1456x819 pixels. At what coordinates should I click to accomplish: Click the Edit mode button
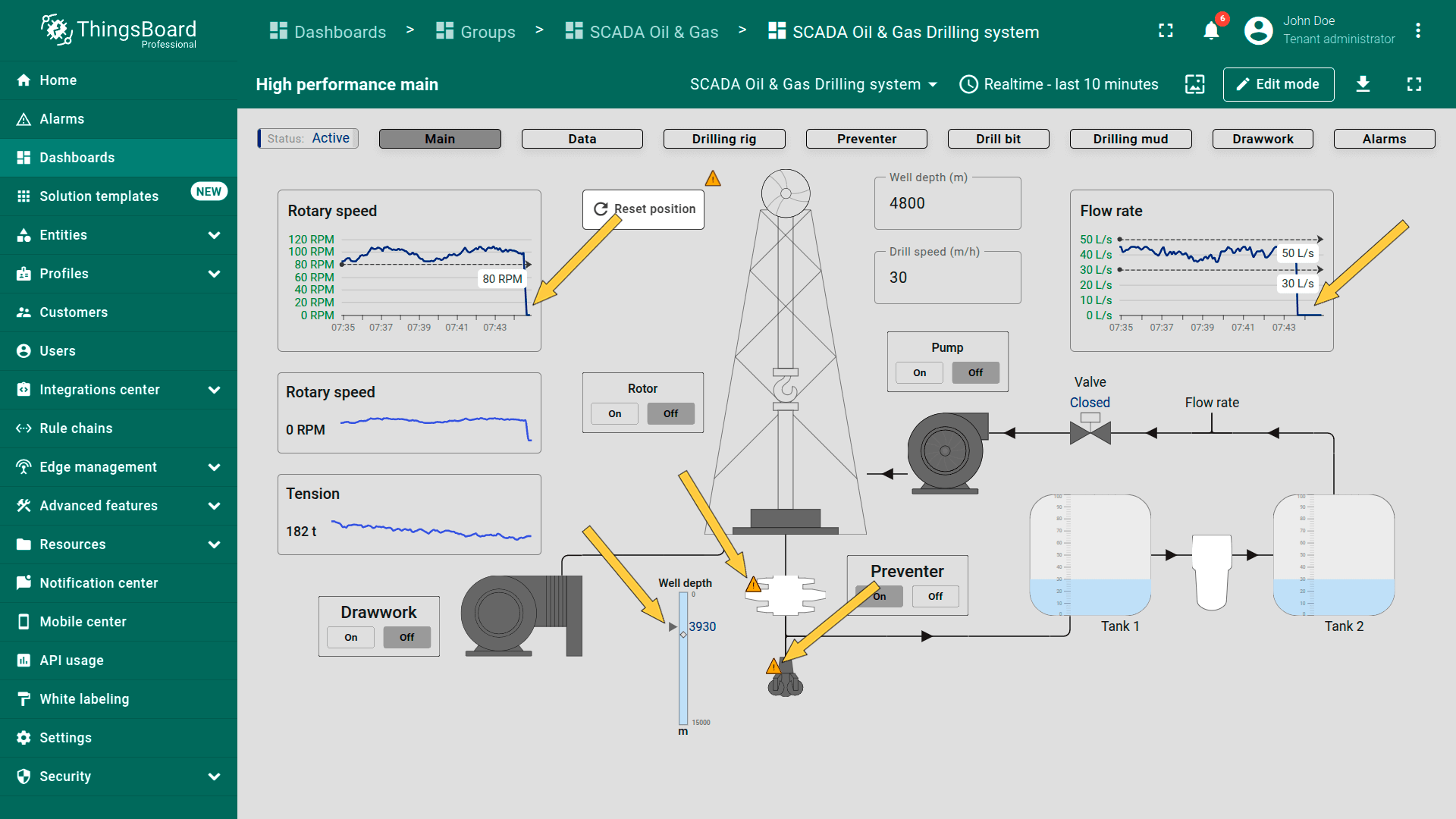[x=1278, y=84]
